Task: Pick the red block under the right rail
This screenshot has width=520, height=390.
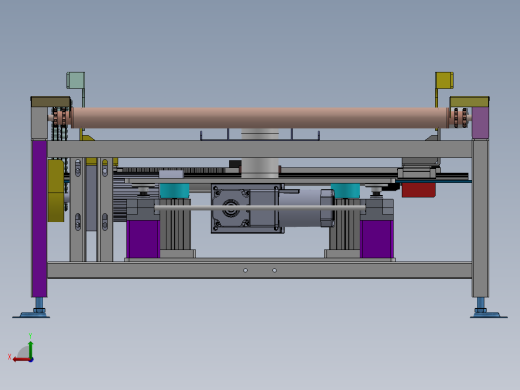Action: point(419,190)
